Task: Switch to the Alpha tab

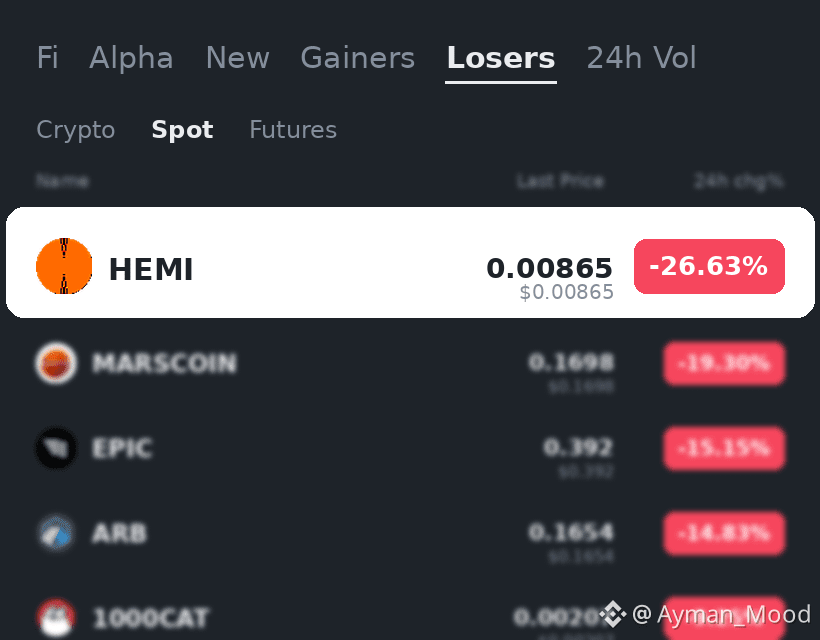Action: coord(131,58)
